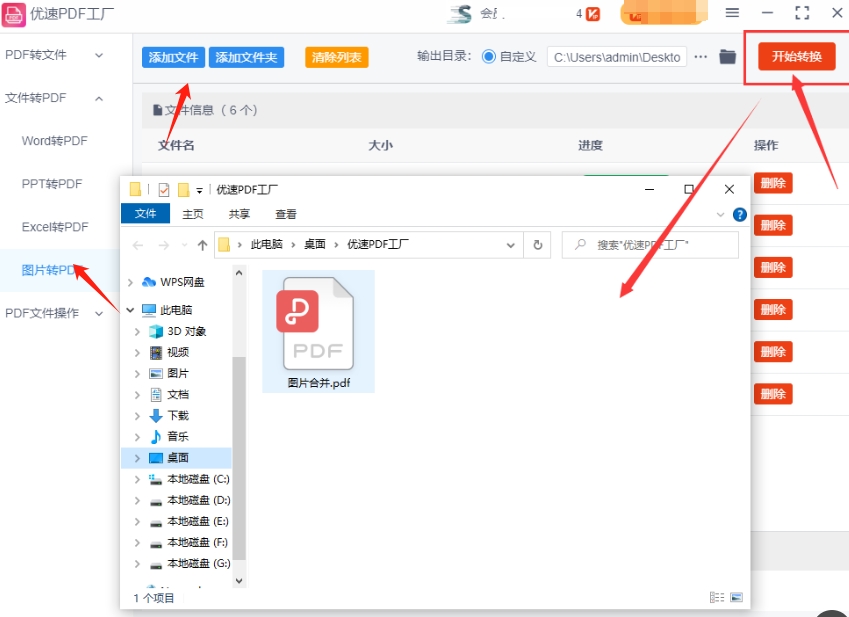Expand the Explorer ribbon with the chevron
The width and height of the screenshot is (849, 617).
[720, 215]
